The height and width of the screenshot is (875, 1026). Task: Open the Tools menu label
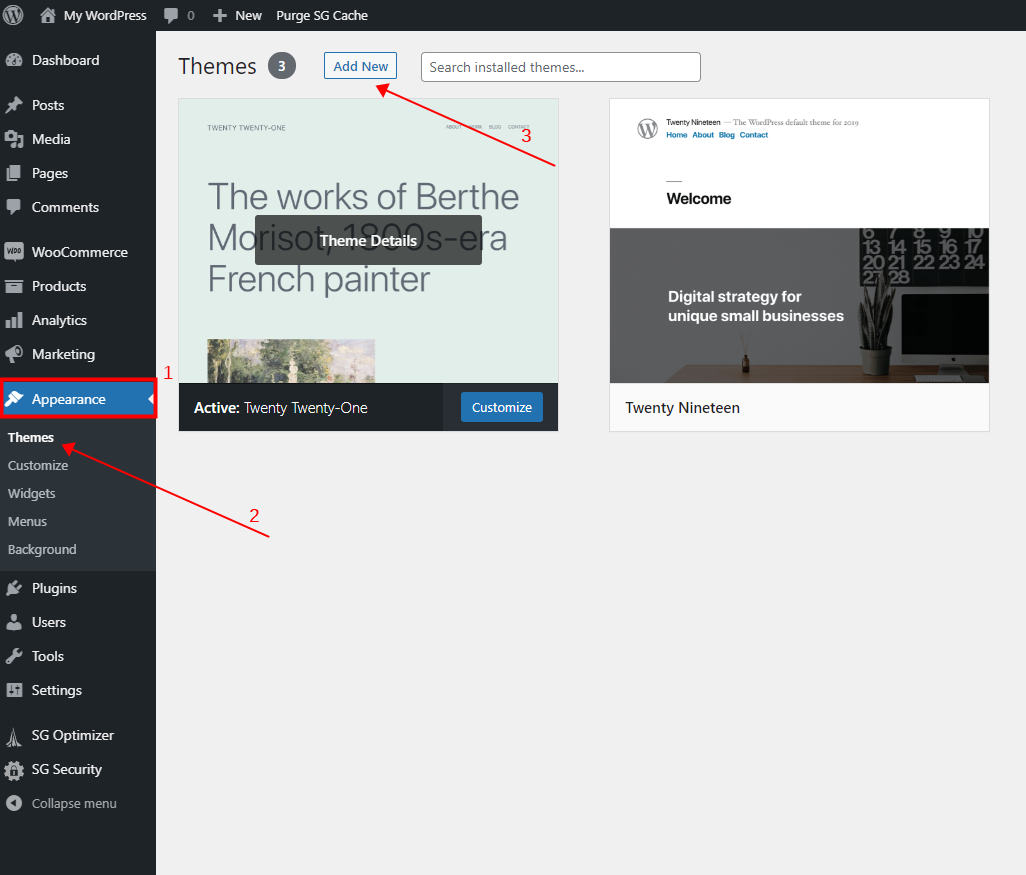click(x=48, y=656)
